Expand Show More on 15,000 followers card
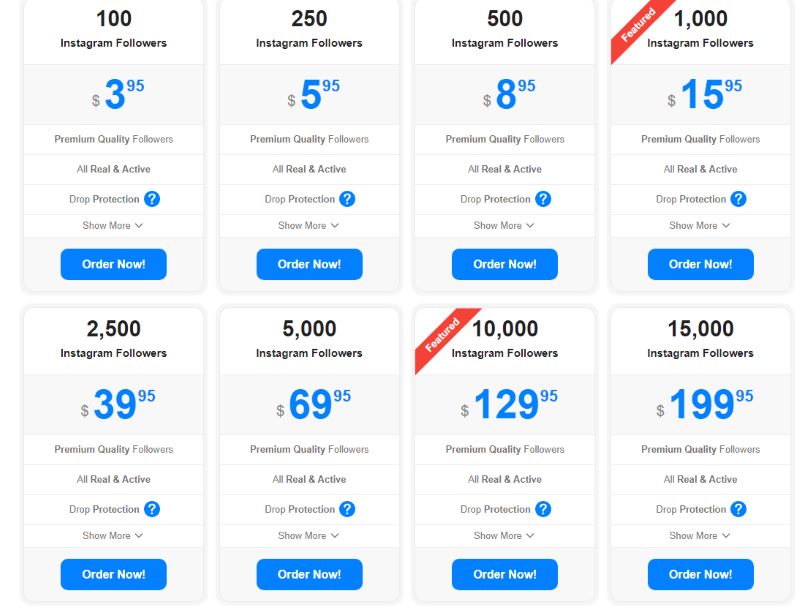 [x=700, y=536]
